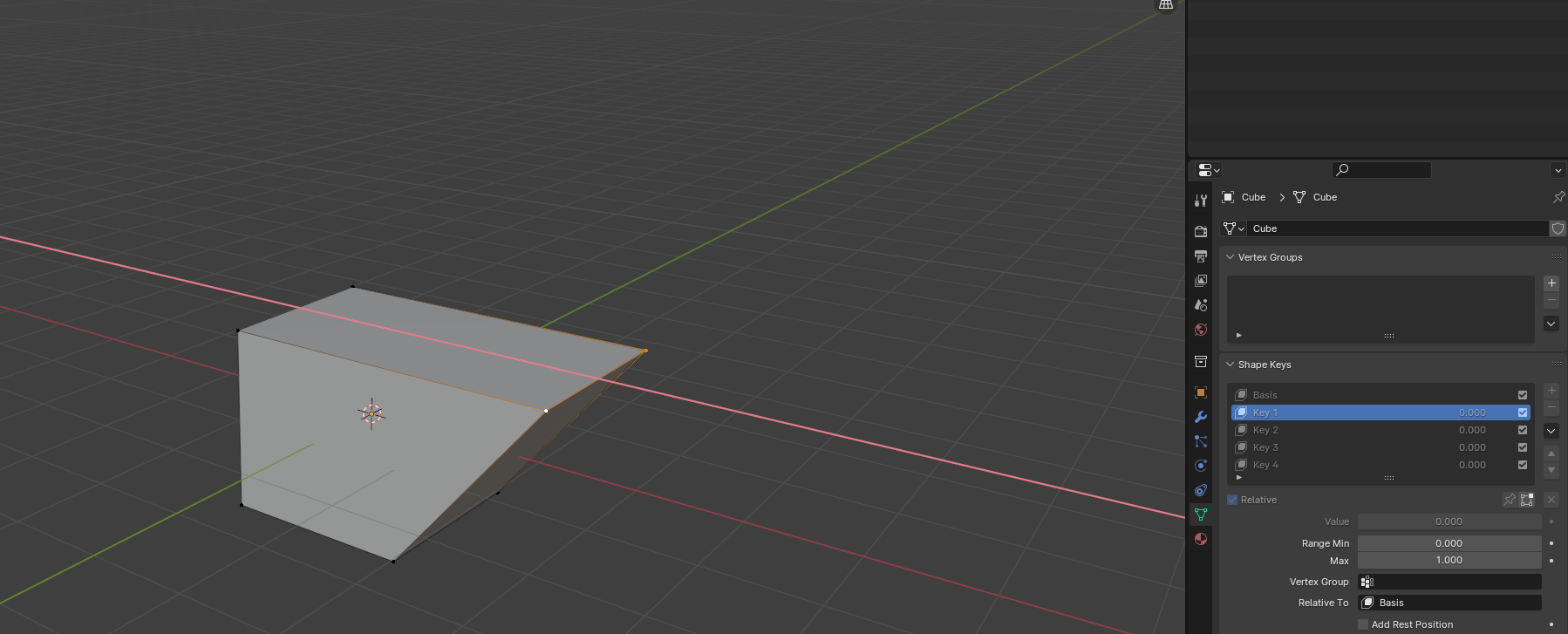Animate Max with its dot

click(x=1551, y=561)
